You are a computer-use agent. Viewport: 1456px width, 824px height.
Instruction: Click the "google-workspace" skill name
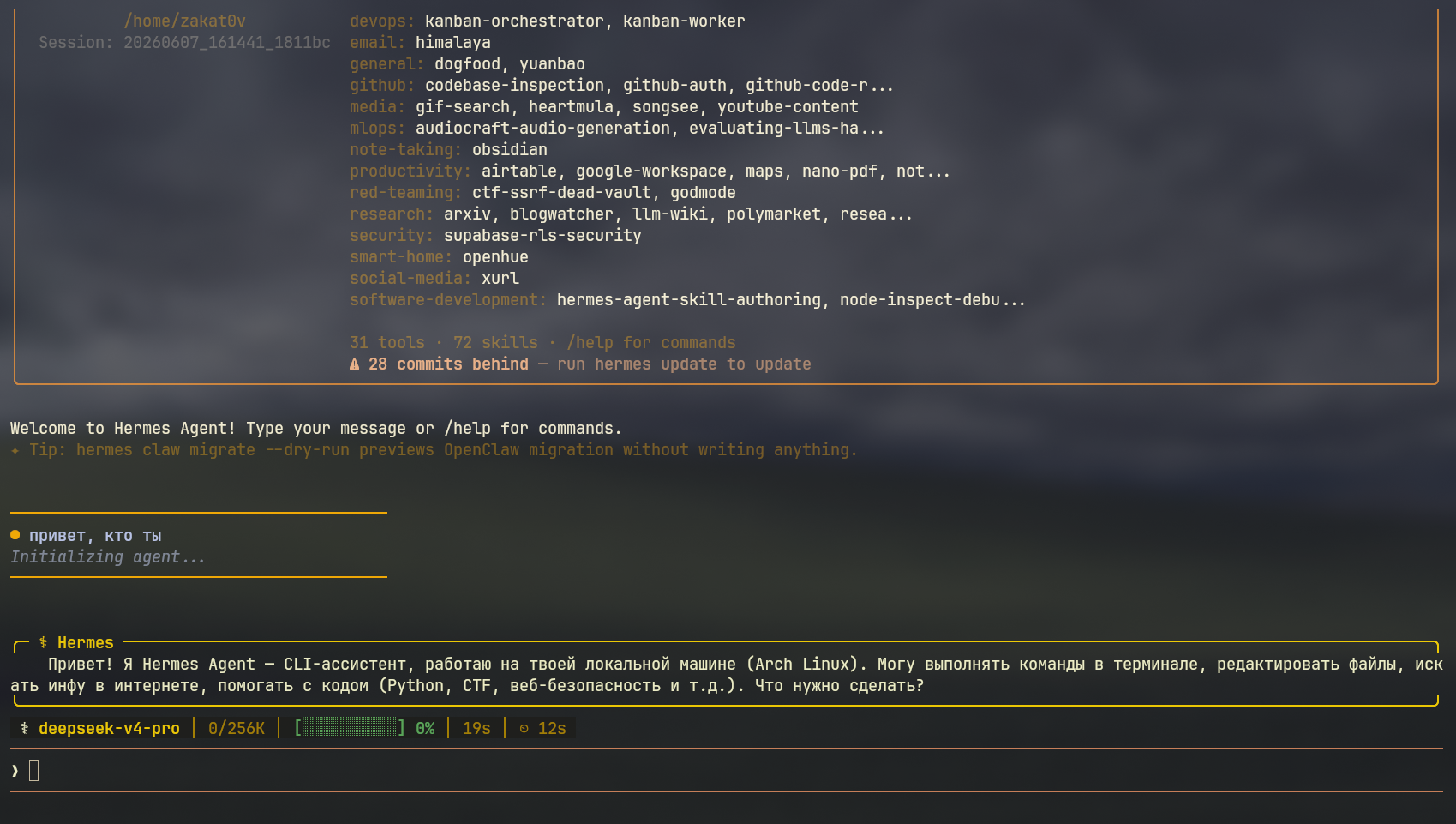(651, 171)
